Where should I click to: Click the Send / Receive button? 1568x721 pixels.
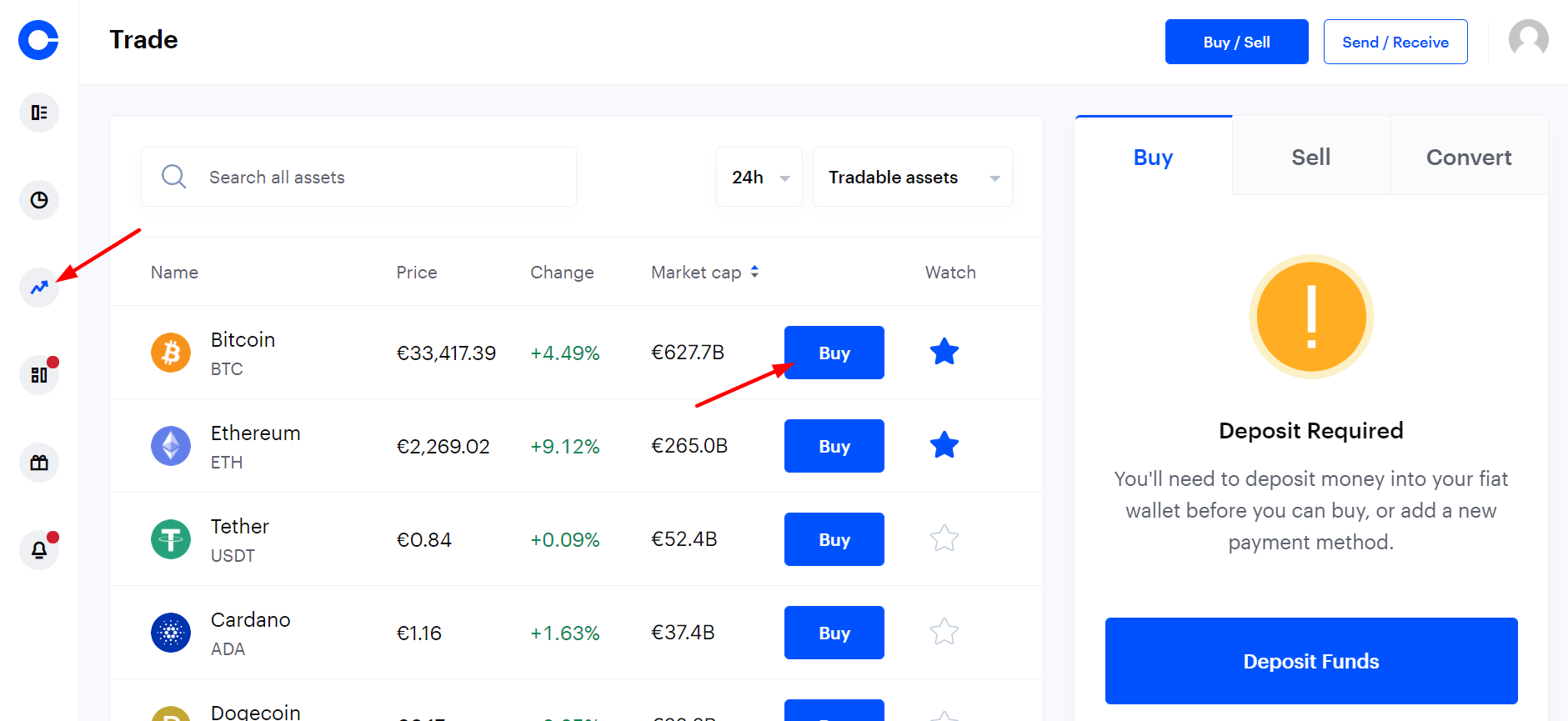click(x=1395, y=42)
